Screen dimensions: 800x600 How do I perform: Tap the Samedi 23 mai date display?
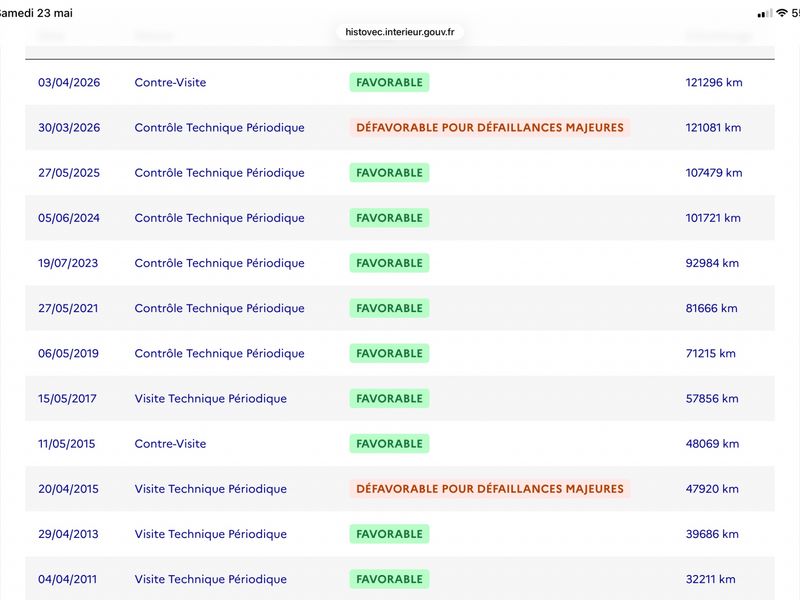tap(36, 13)
